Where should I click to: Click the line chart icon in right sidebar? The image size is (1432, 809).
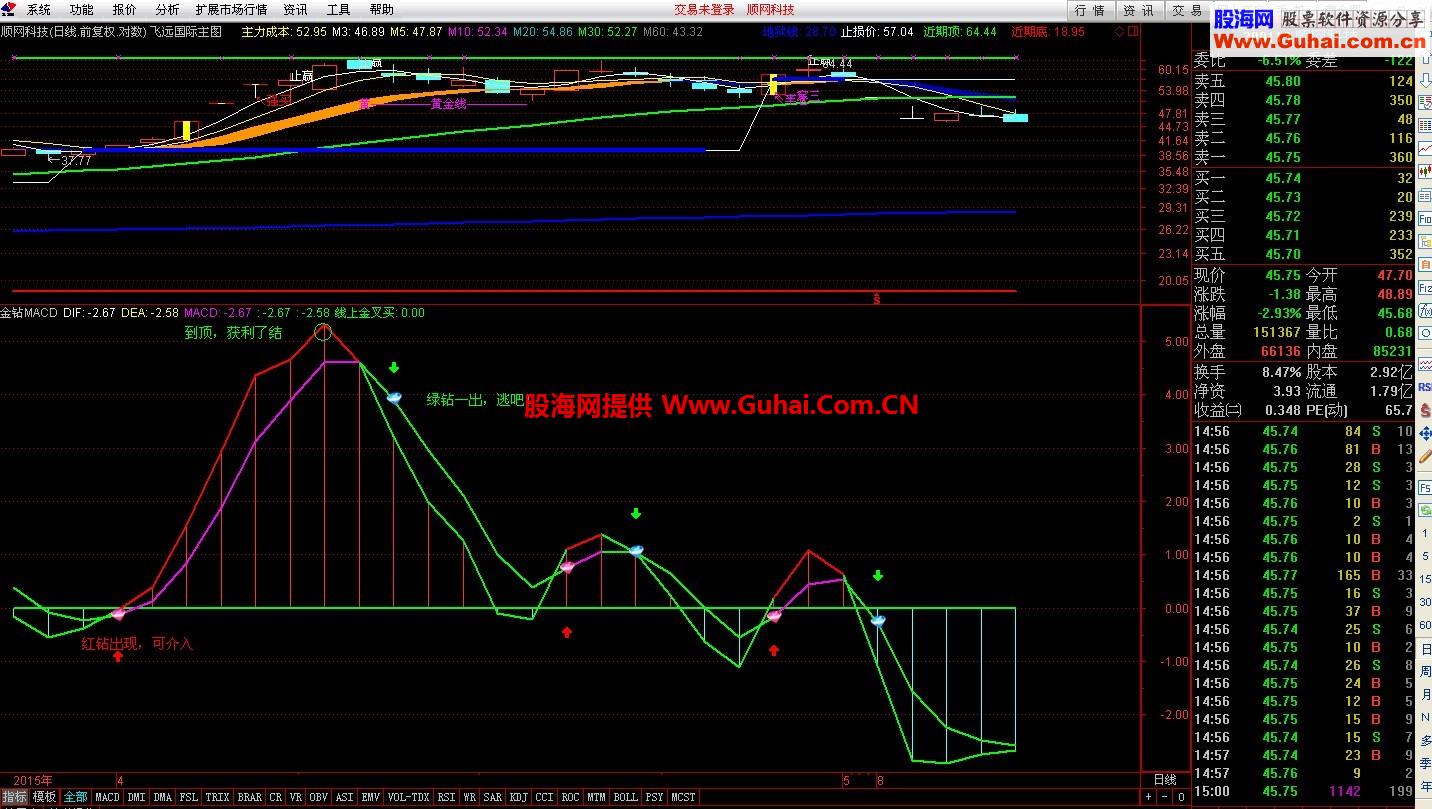click(x=1425, y=148)
